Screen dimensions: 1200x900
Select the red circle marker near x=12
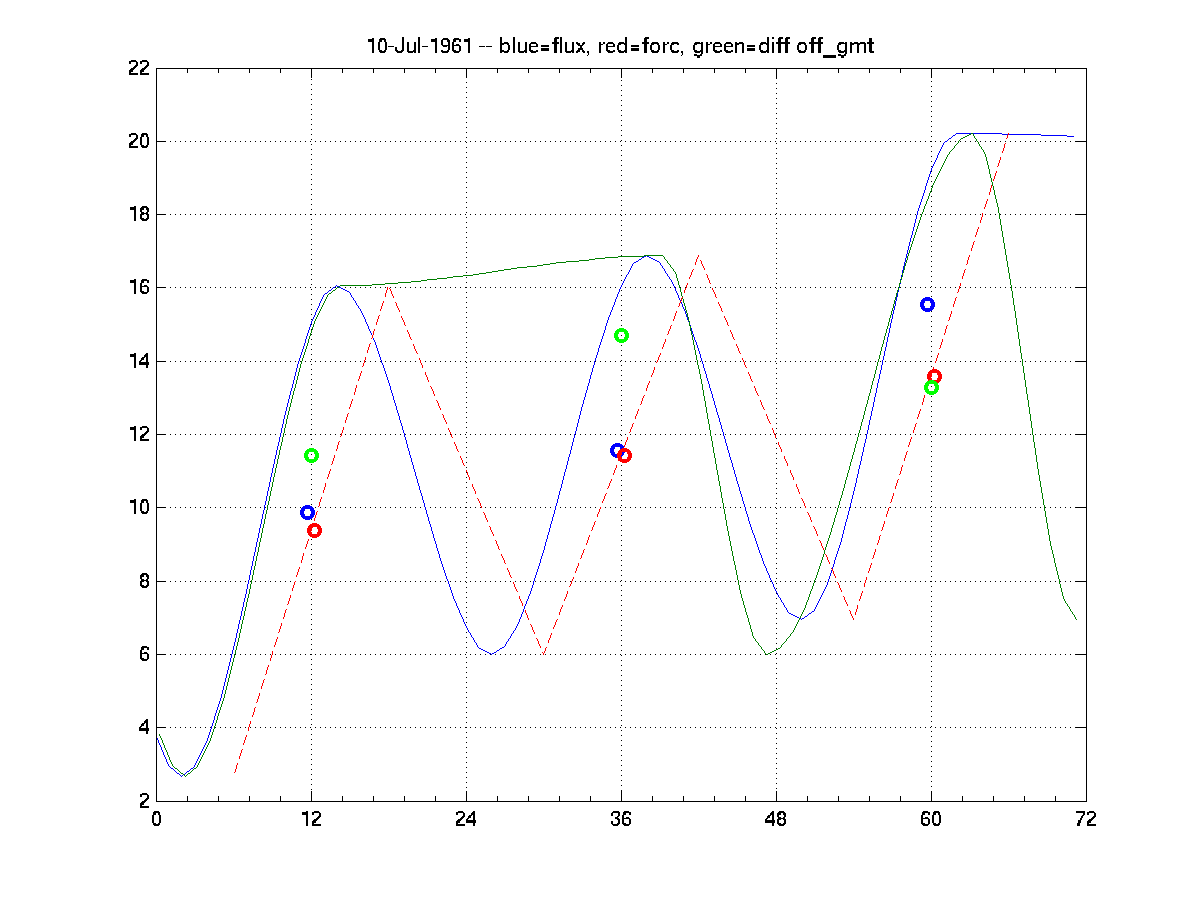(x=314, y=531)
